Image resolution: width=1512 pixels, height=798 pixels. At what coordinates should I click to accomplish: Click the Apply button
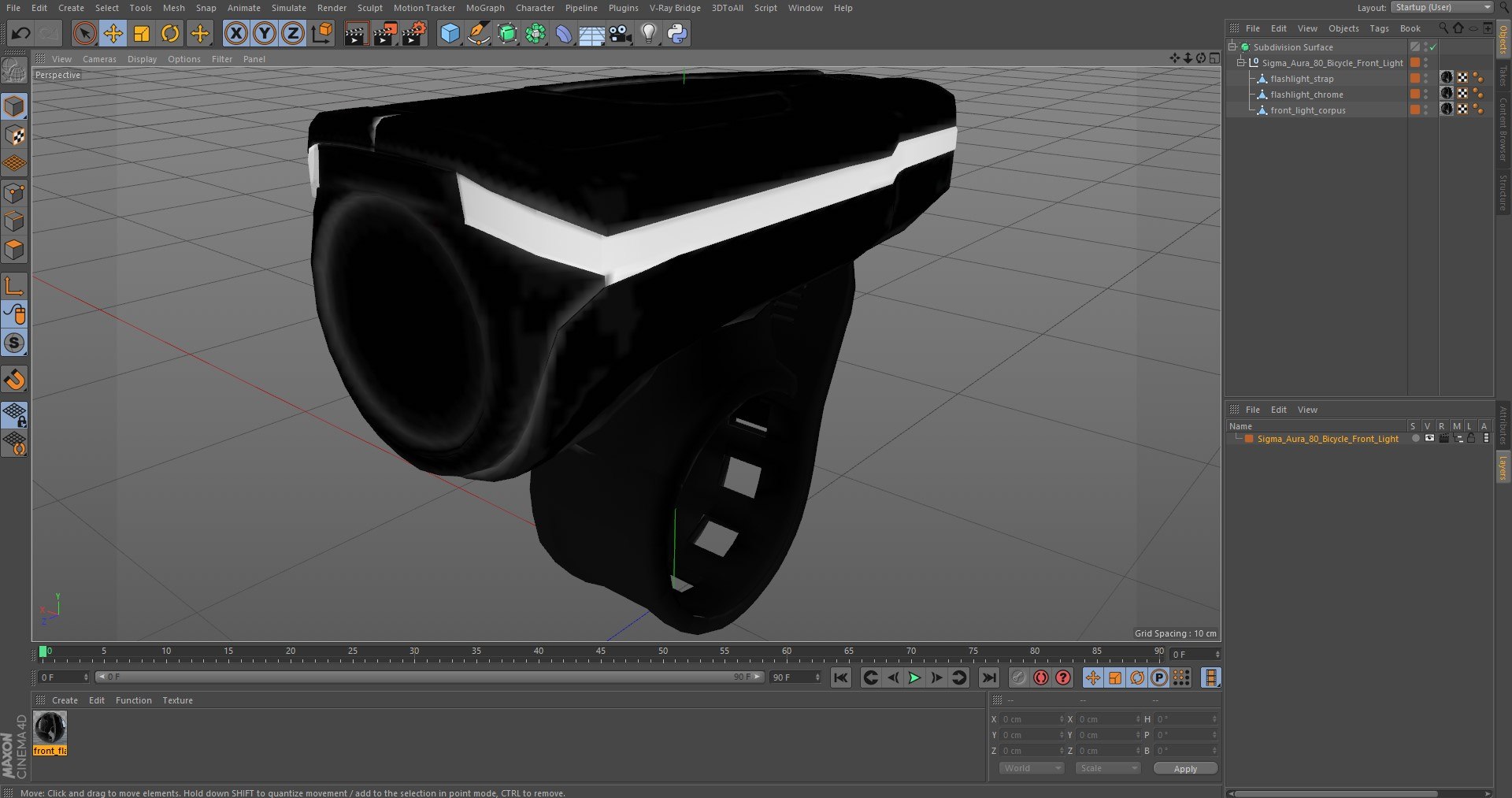pos(1185,768)
